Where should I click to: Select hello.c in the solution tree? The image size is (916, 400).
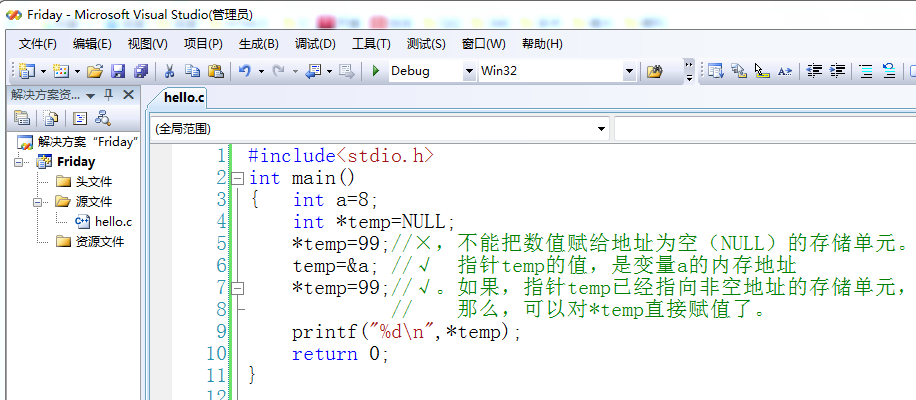[x=113, y=221]
